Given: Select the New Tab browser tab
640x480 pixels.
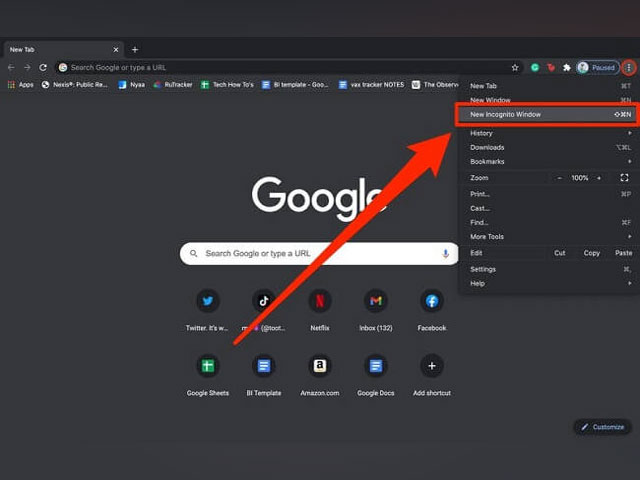Looking at the screenshot, I should pos(63,50).
